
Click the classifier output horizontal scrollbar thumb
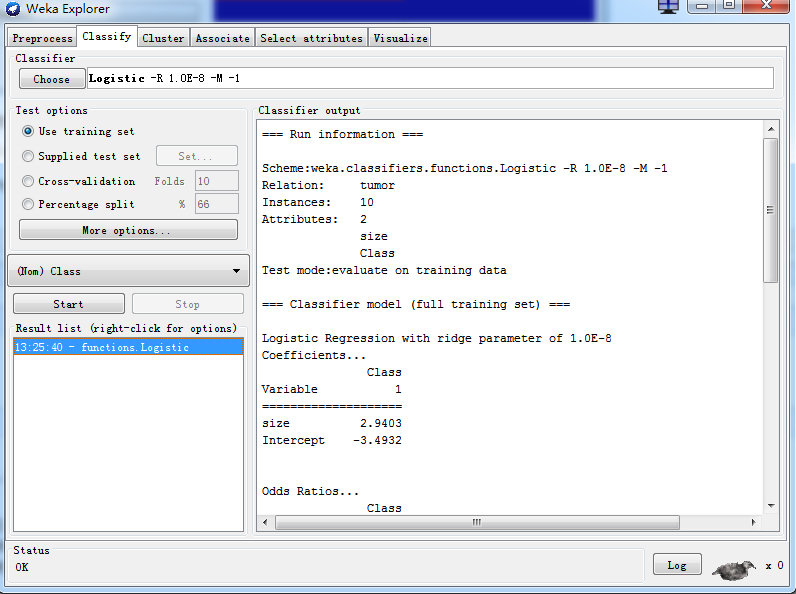pos(477,522)
